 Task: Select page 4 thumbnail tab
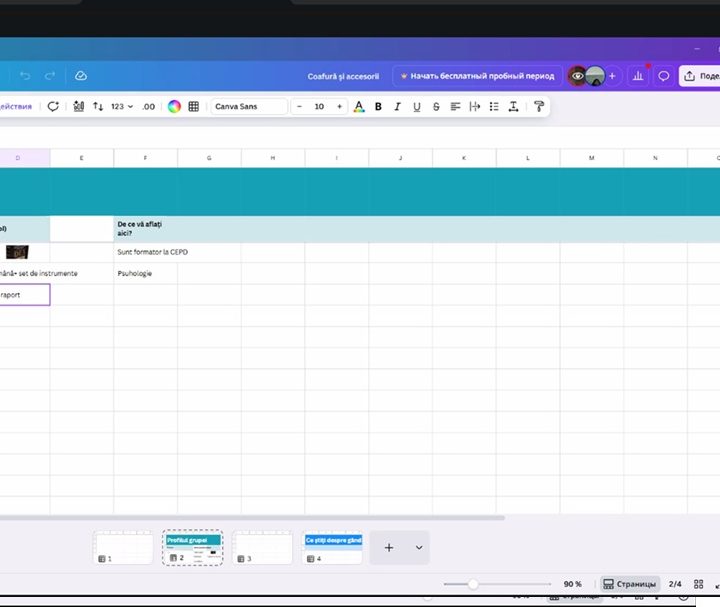point(332,548)
